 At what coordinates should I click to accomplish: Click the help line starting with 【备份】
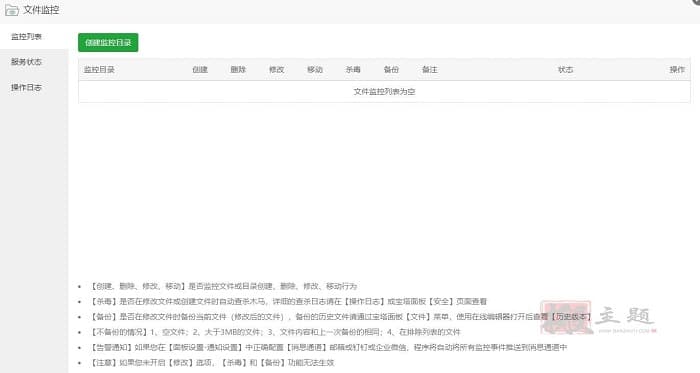341,317
